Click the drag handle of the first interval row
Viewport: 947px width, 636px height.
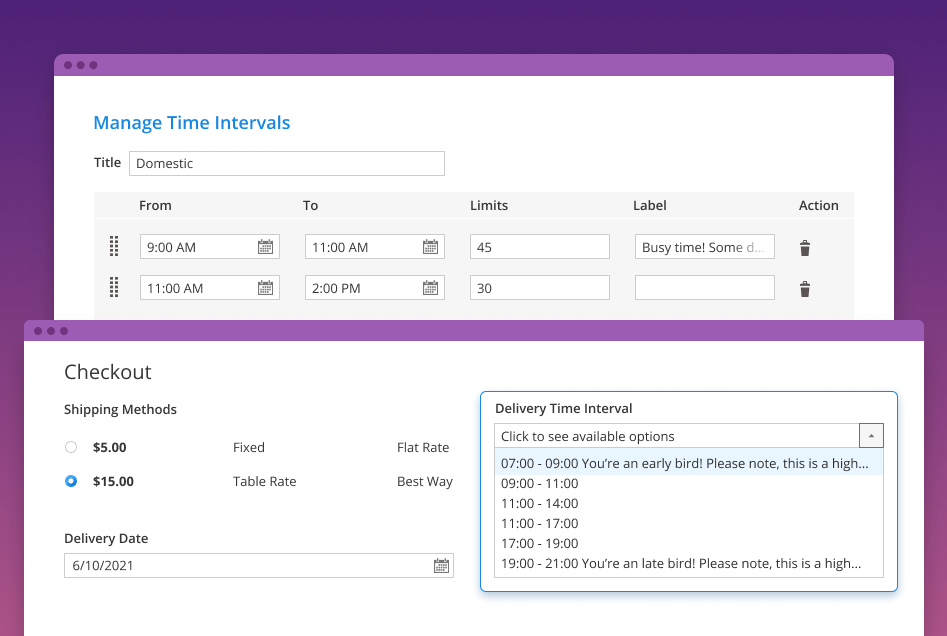[113, 246]
